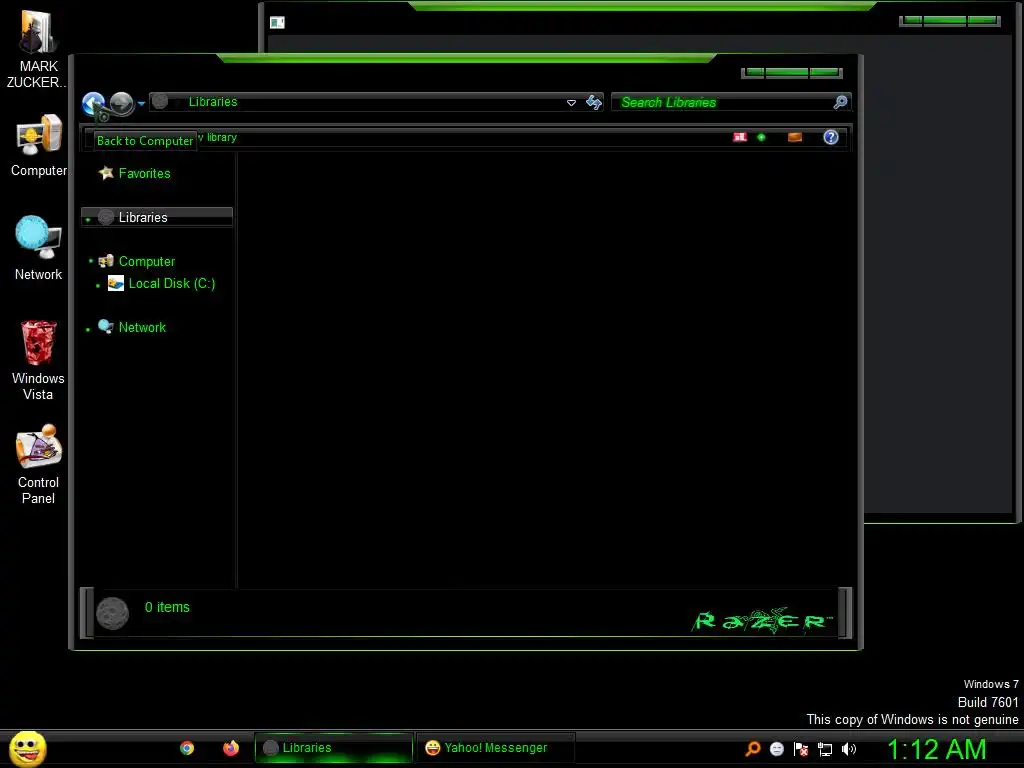This screenshot has width=1024, height=768.
Task: Maximize the Libraries window
Action: [x=787, y=72]
